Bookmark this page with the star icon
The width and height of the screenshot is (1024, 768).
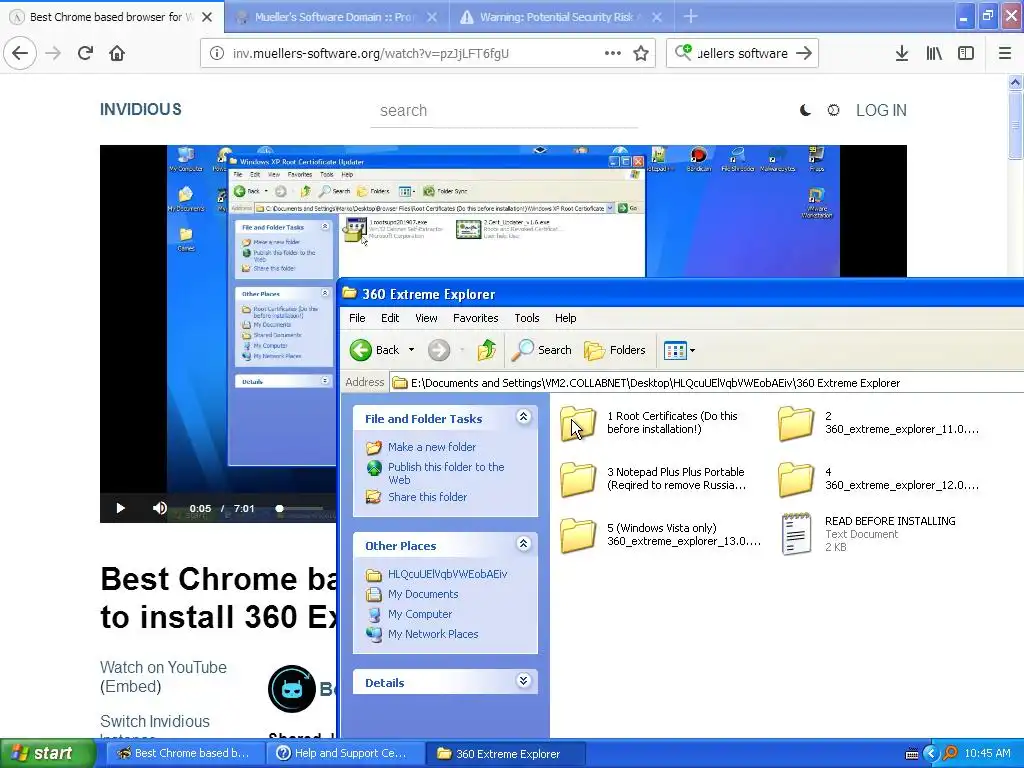[x=641, y=54]
